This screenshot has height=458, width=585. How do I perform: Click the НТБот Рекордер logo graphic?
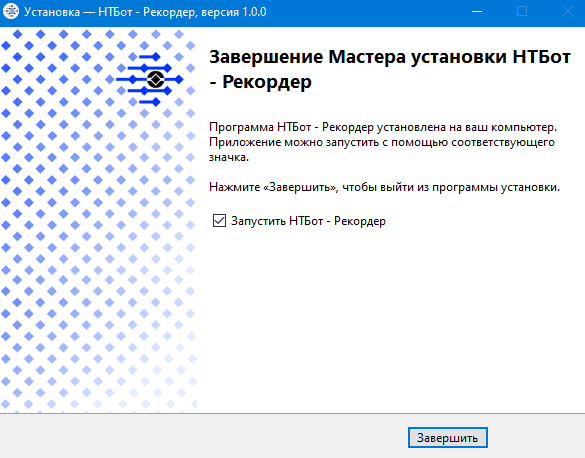click(150, 79)
